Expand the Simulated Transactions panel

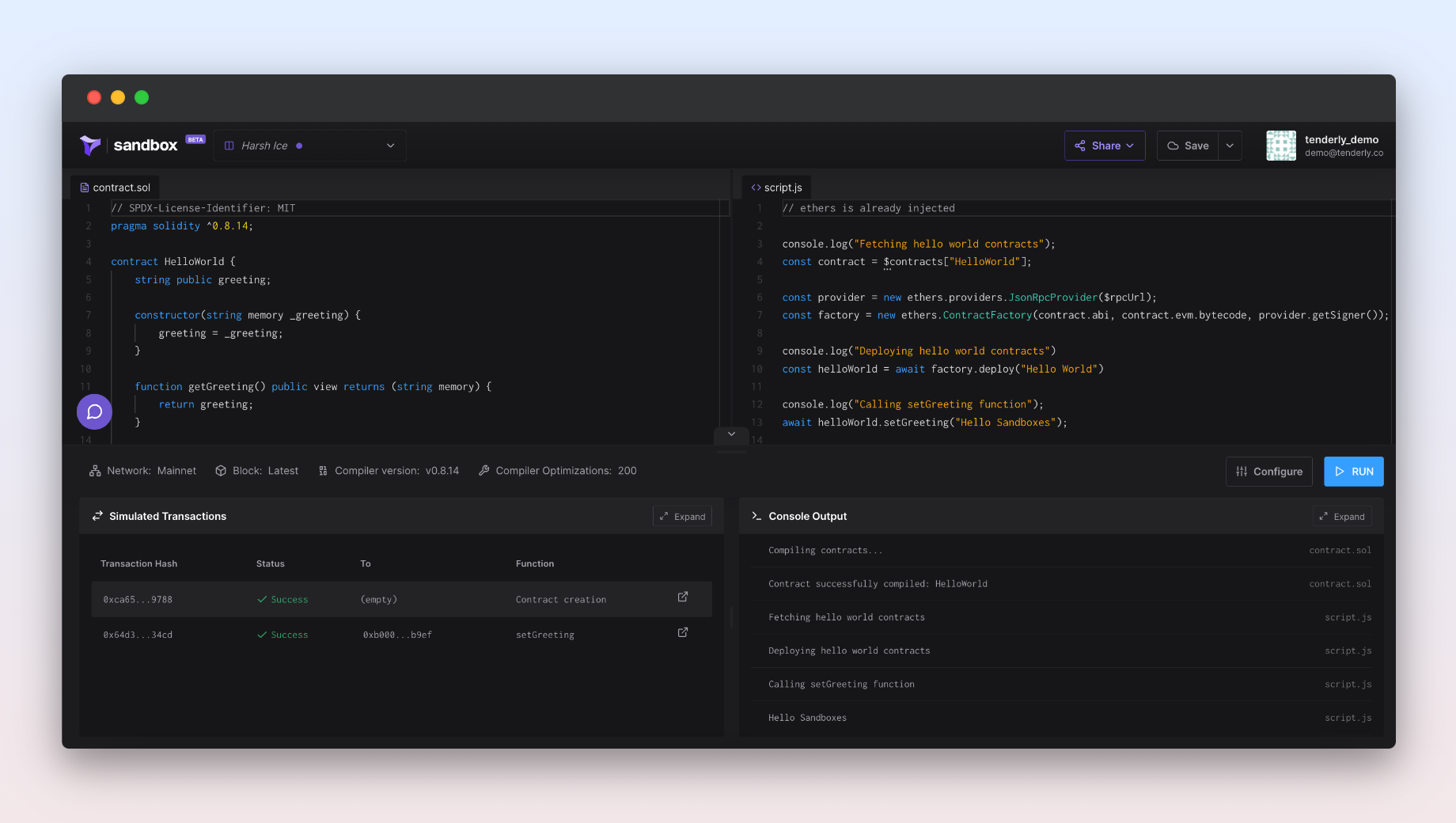[682, 517]
